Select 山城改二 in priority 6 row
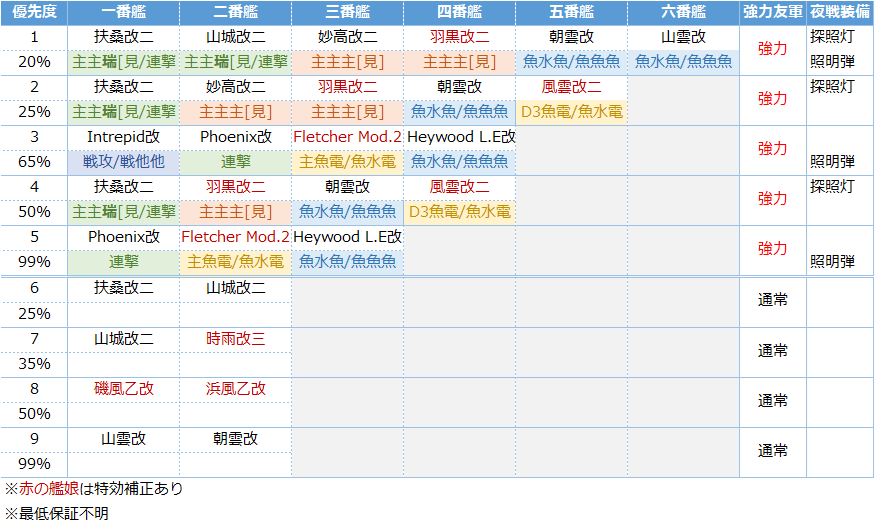Screen dimensions: 874x528 [x=236, y=288]
